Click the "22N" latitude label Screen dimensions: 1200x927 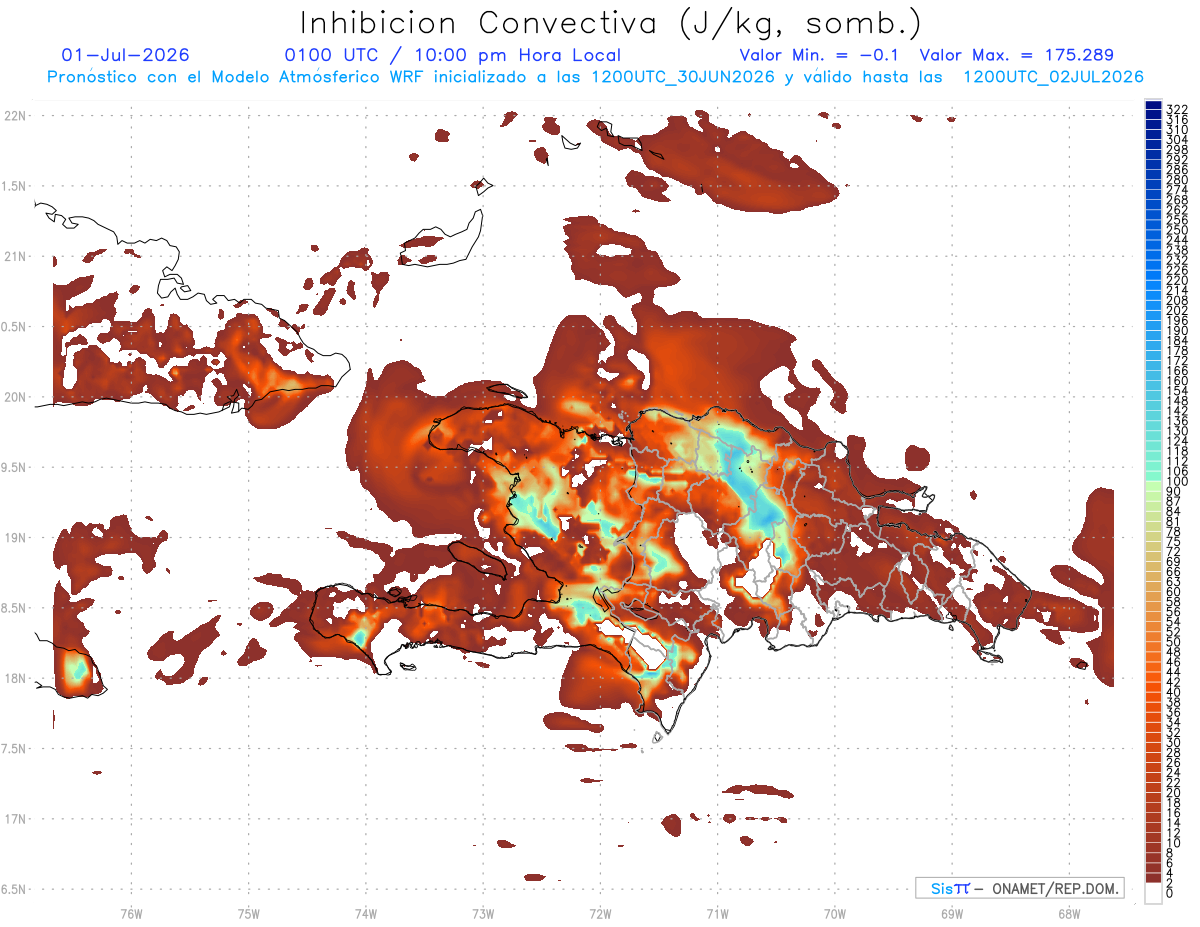point(15,116)
